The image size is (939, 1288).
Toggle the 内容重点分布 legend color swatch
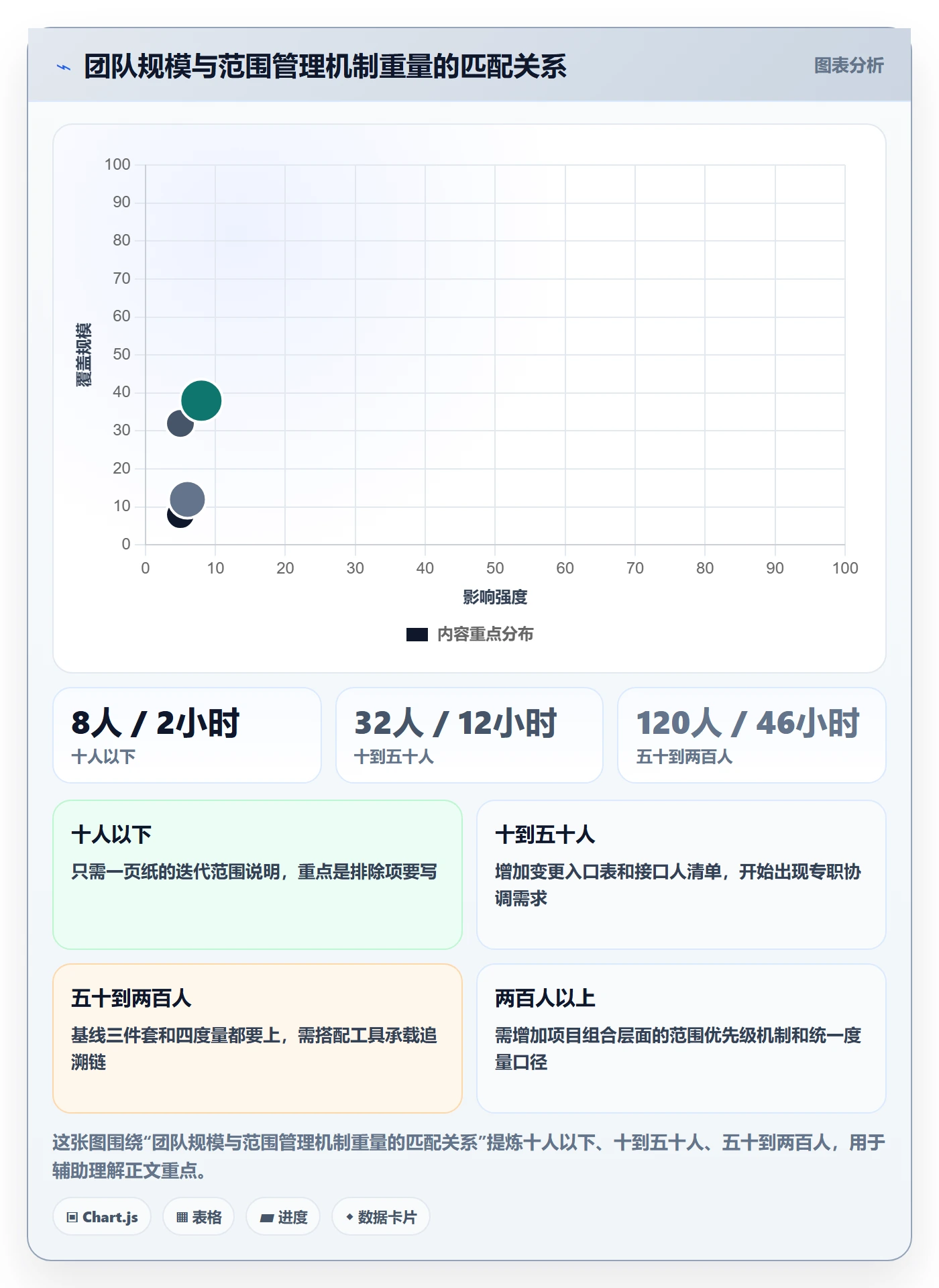(x=417, y=634)
